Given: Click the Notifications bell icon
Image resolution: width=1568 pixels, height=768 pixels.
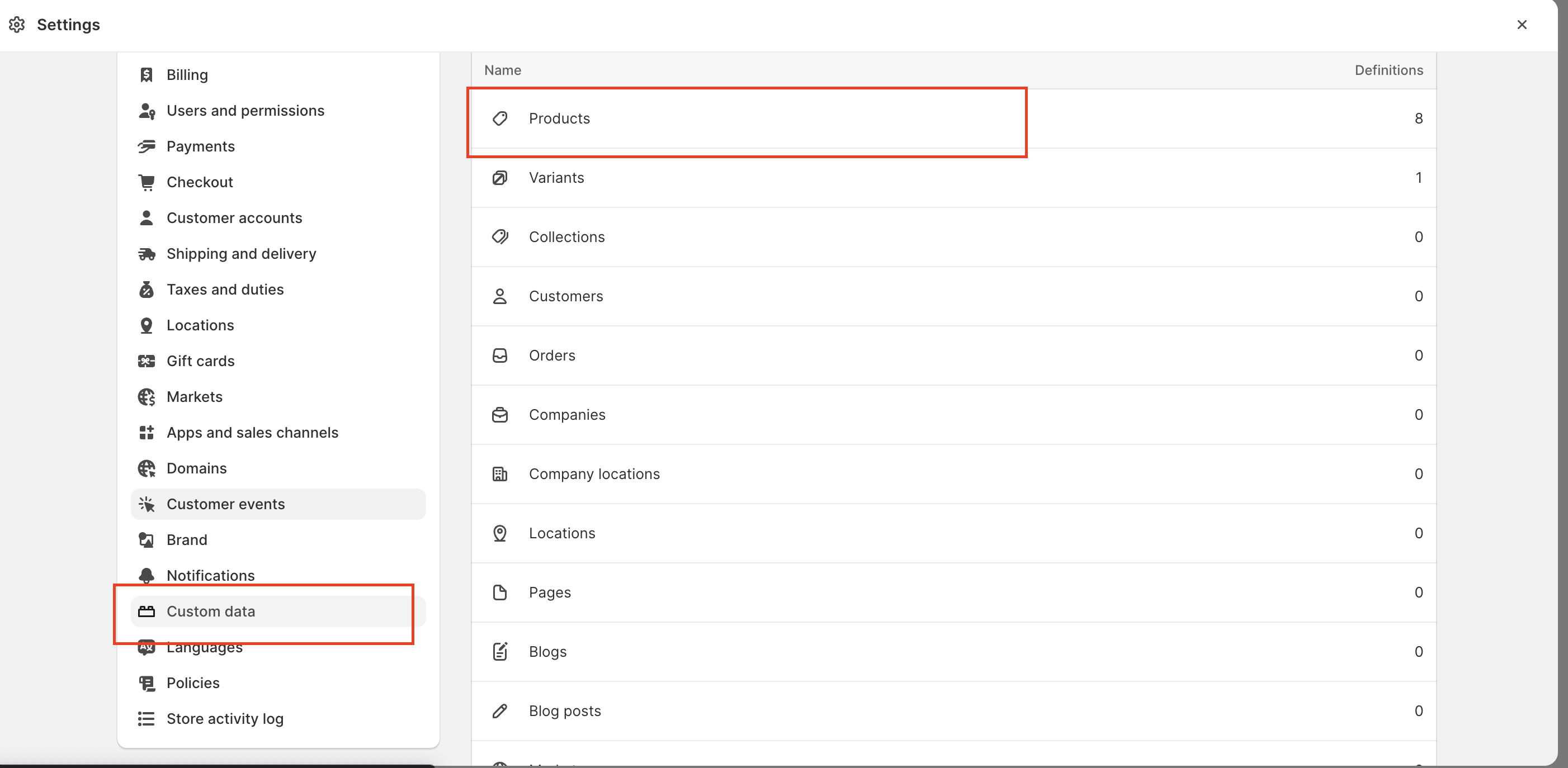Looking at the screenshot, I should (146, 575).
